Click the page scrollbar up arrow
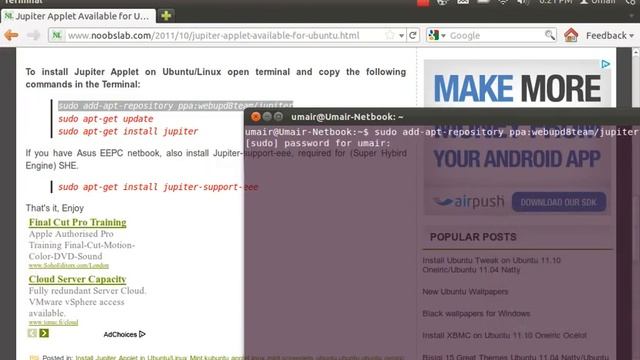 tap(636, 52)
